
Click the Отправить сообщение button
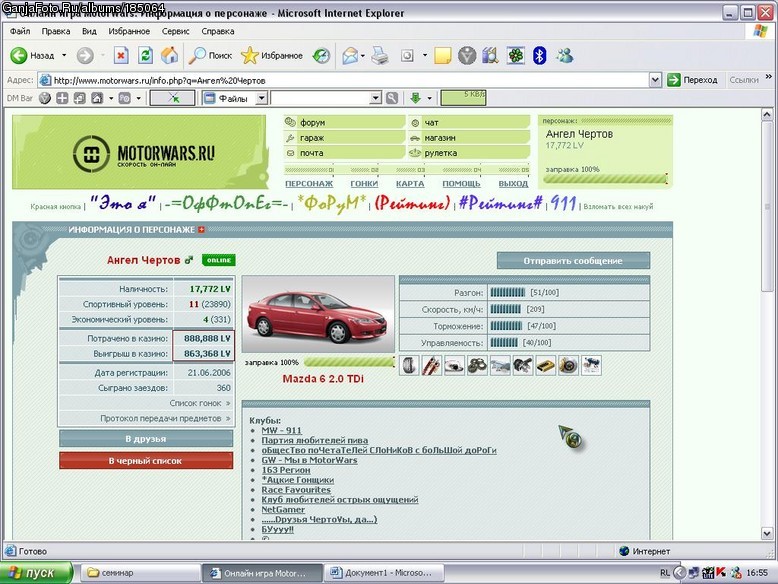coord(573,260)
